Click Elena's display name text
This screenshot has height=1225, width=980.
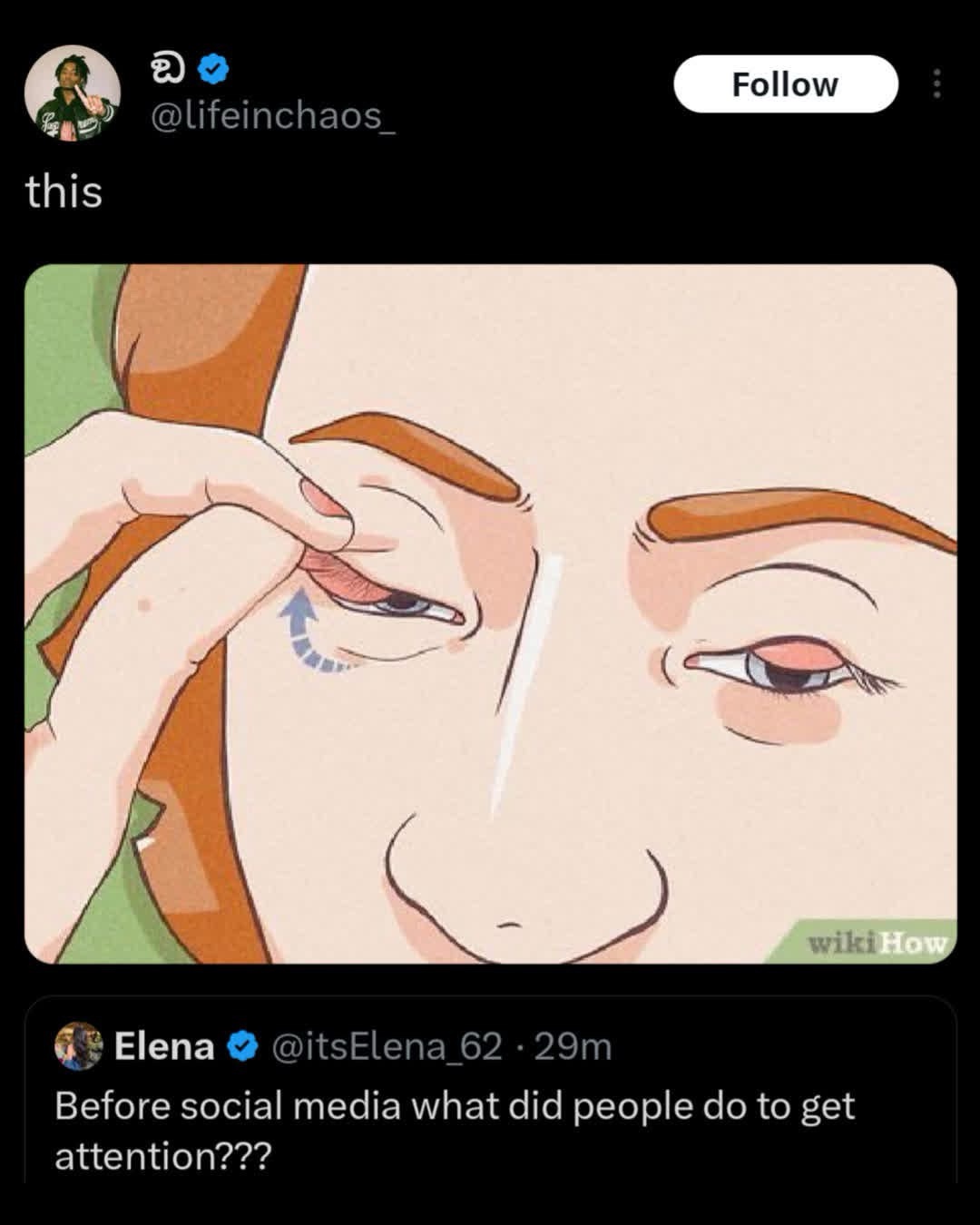pyautogui.click(x=163, y=1046)
